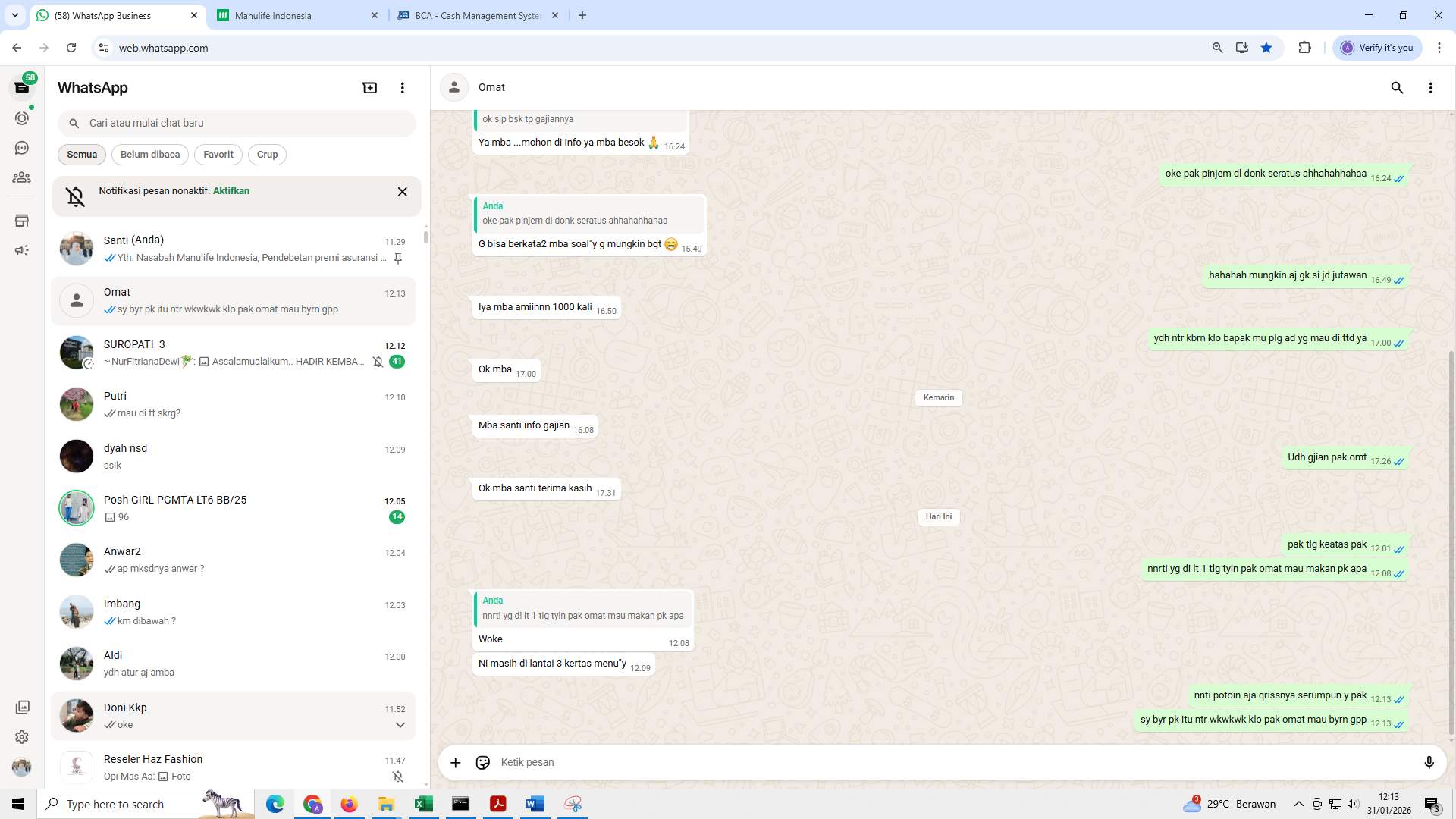Viewport: 1456px width, 819px height.
Task: Start a new chat with the new-chat icon
Action: tap(369, 87)
